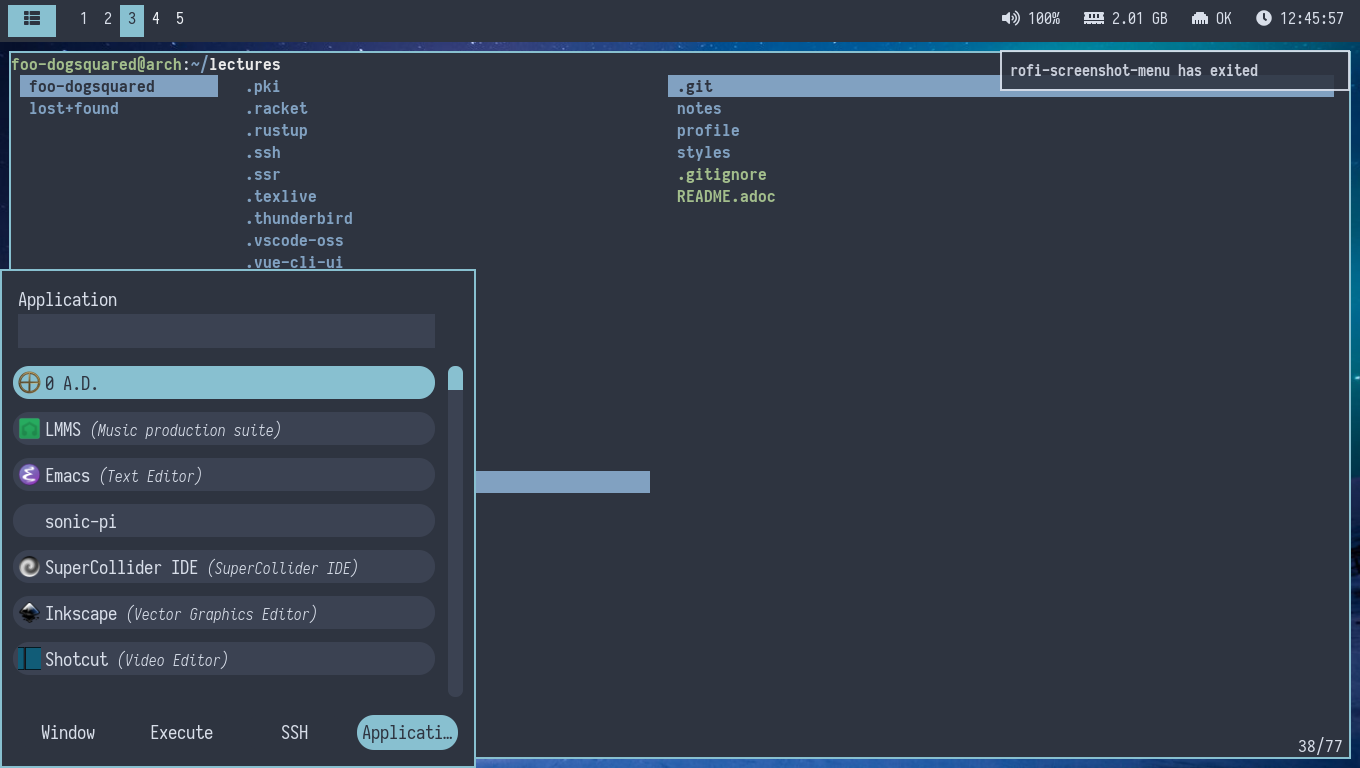Click the speaker volume icon in top bar
The height and width of the screenshot is (768, 1360).
[1010, 18]
